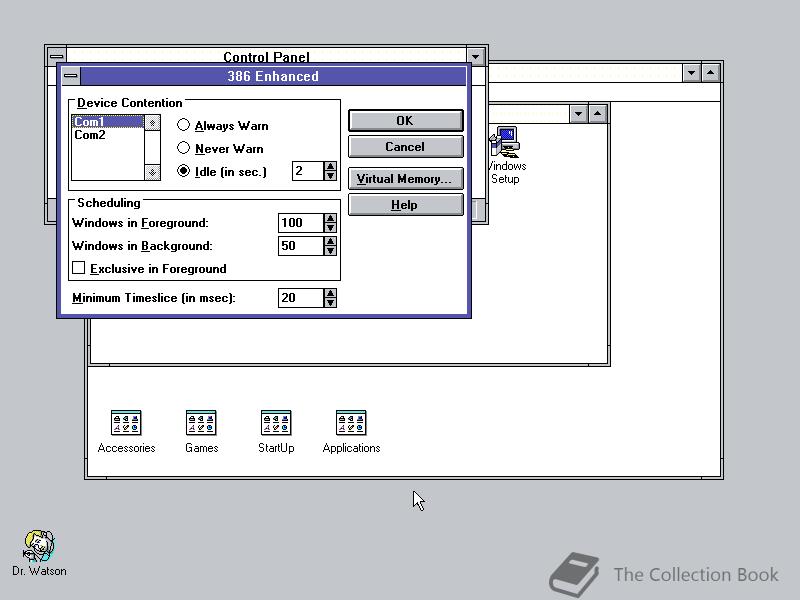Screen dimensions: 800x600
Task: Click OK in the 386 Enhanced dialog
Action: [x=406, y=121]
